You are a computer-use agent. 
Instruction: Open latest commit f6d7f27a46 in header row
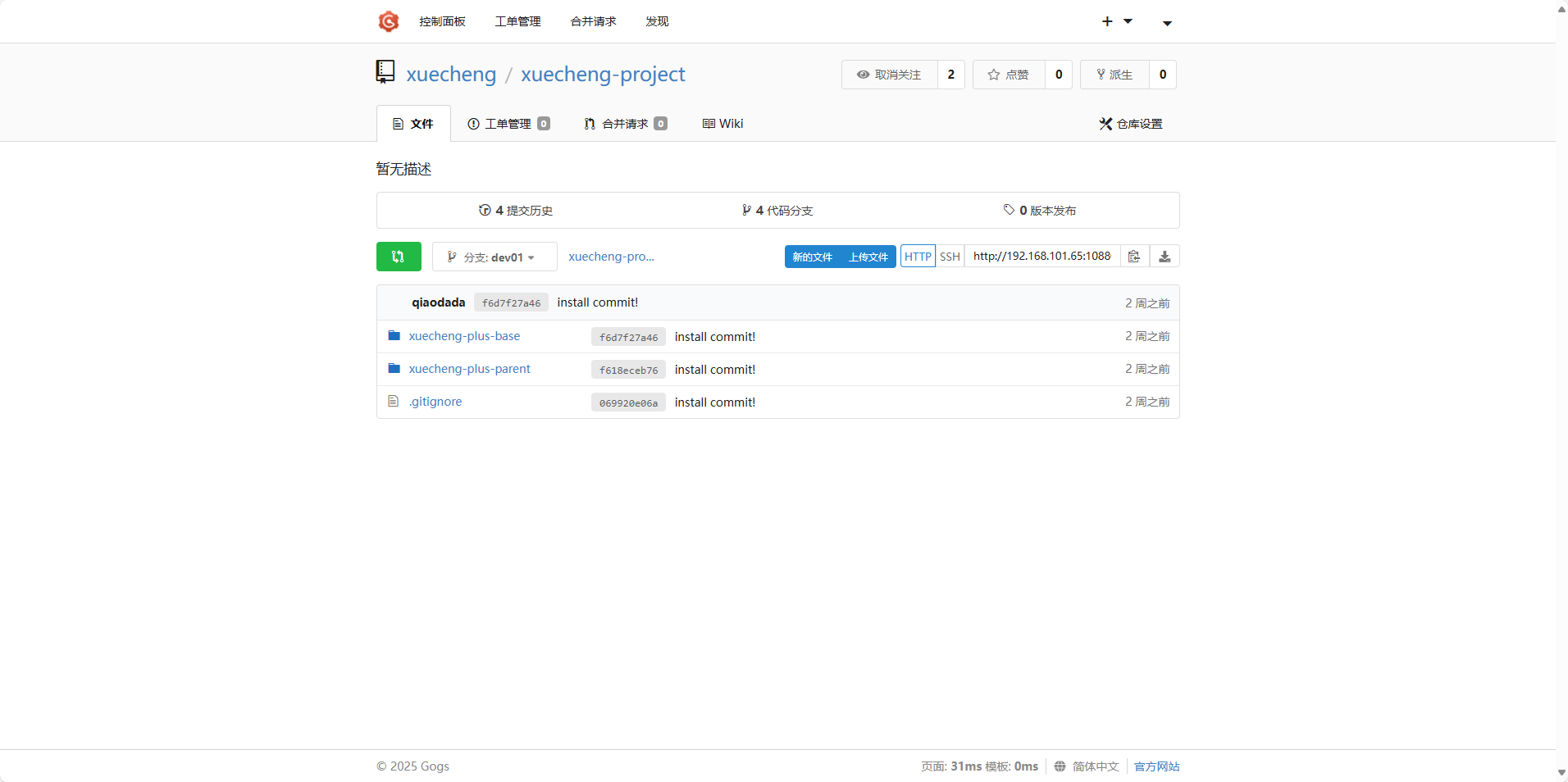click(511, 302)
